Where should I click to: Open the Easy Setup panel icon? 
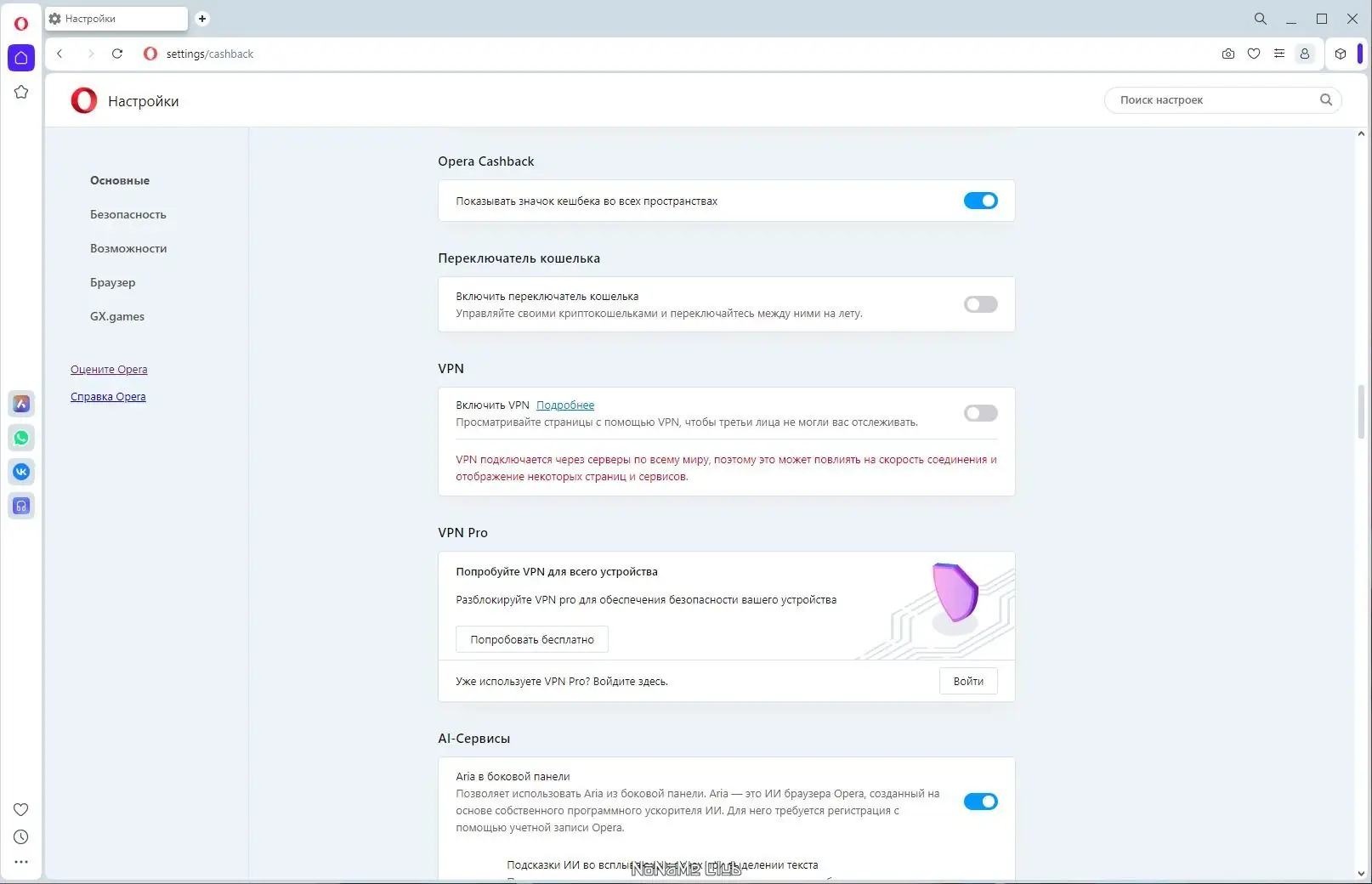(1279, 54)
